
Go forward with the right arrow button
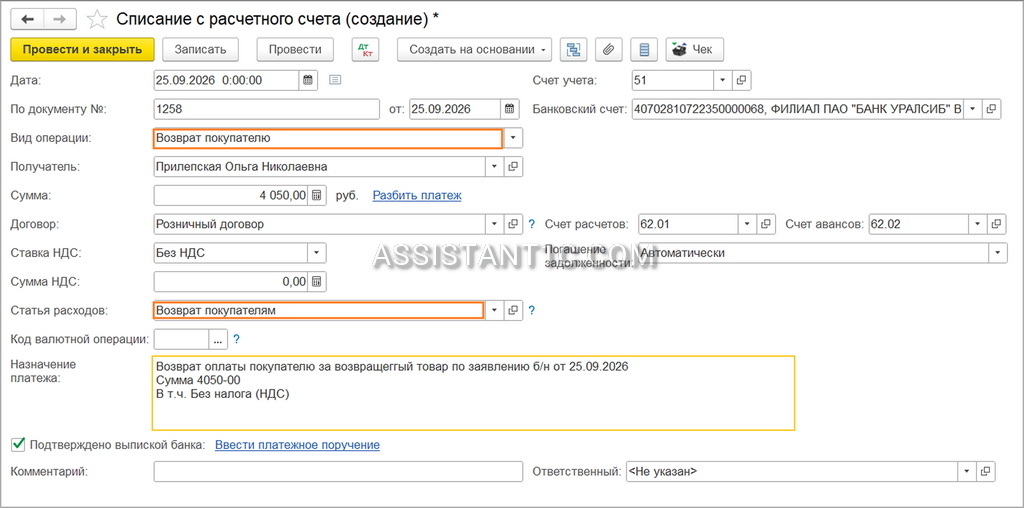click(60, 19)
